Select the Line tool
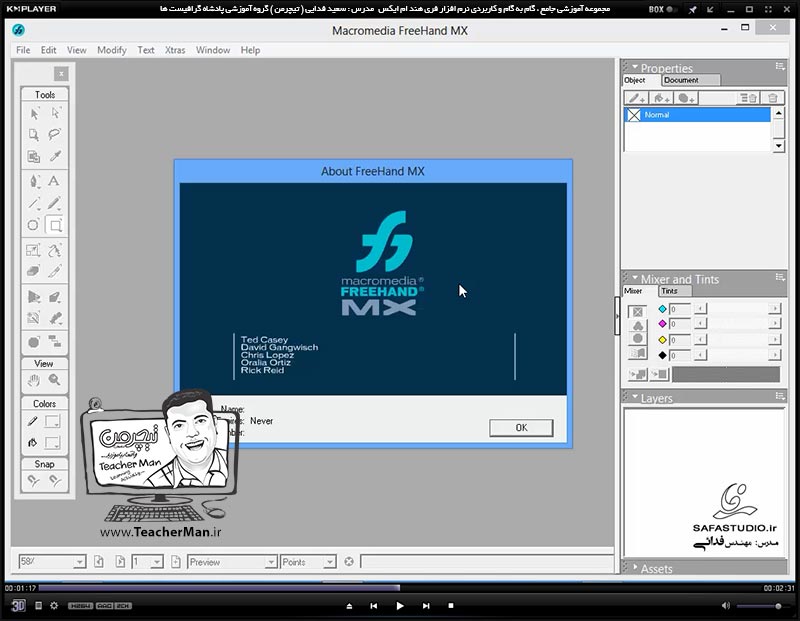 (x=34, y=203)
